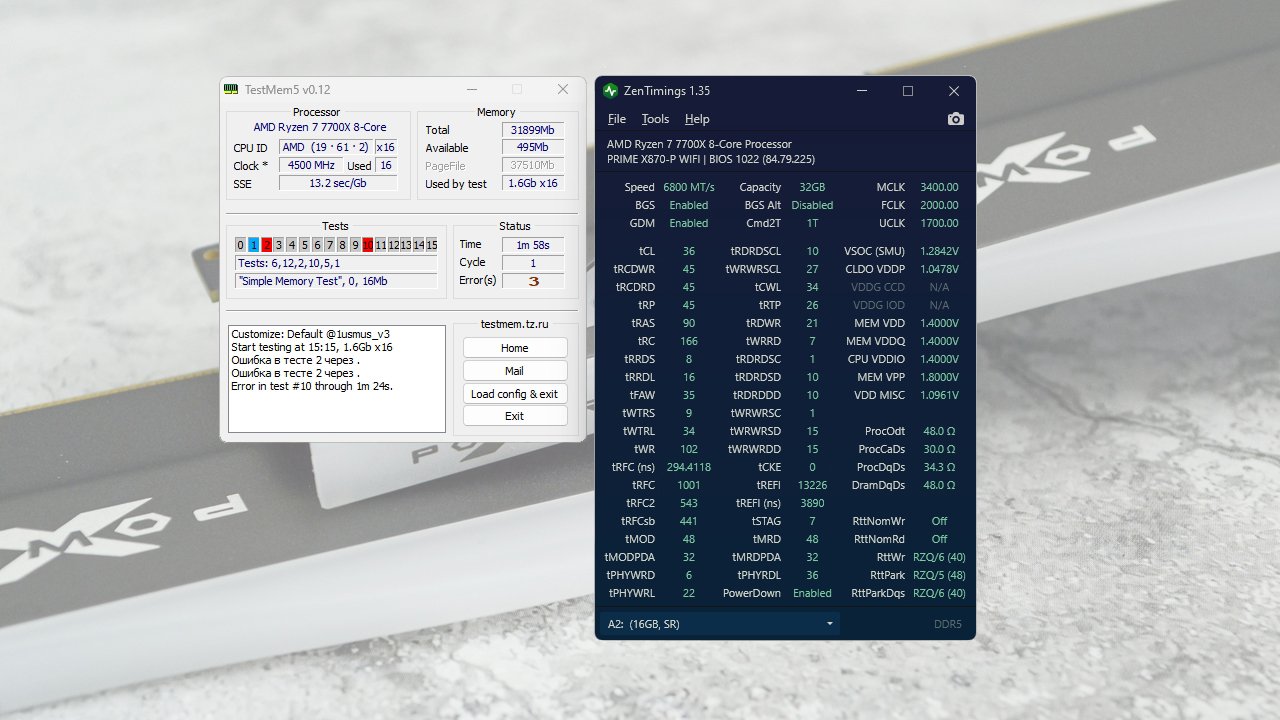Viewport: 1280px width, 720px height.
Task: Open the Tools menu in ZenTimings
Action: click(x=655, y=119)
